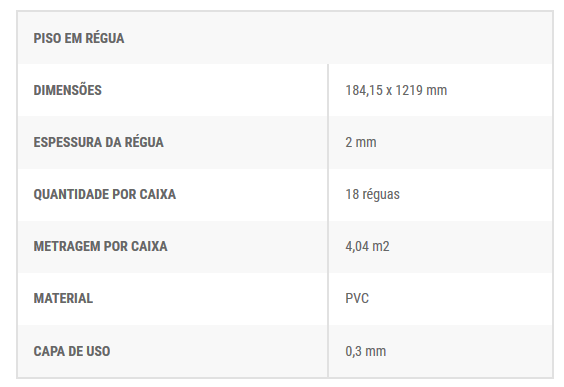Select the QUANTIDADE POR CAIXA label
This screenshot has width=564, height=387.
point(105,194)
